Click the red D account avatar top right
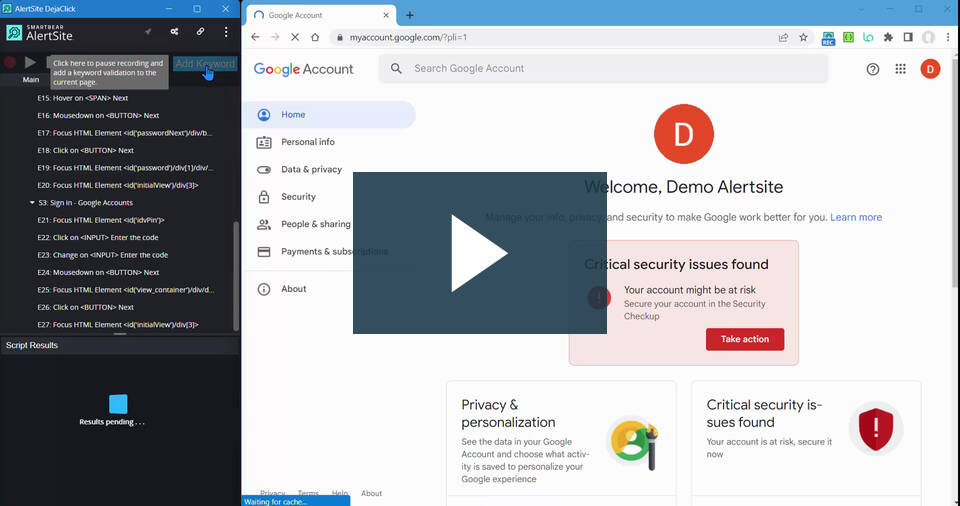Screen dimensions: 960x506 click(930, 69)
